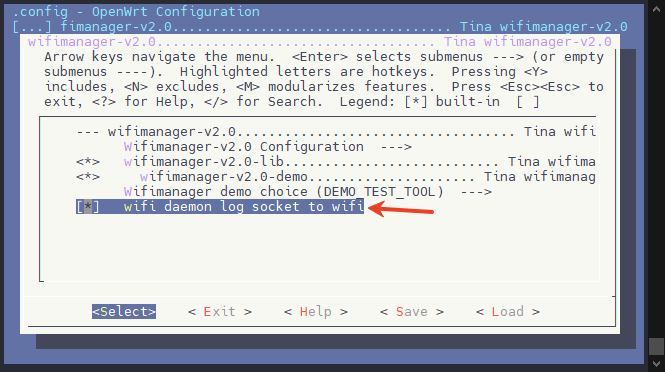Click the vertical scrollbar thumb
This screenshot has width=665, height=372.
[656, 346]
